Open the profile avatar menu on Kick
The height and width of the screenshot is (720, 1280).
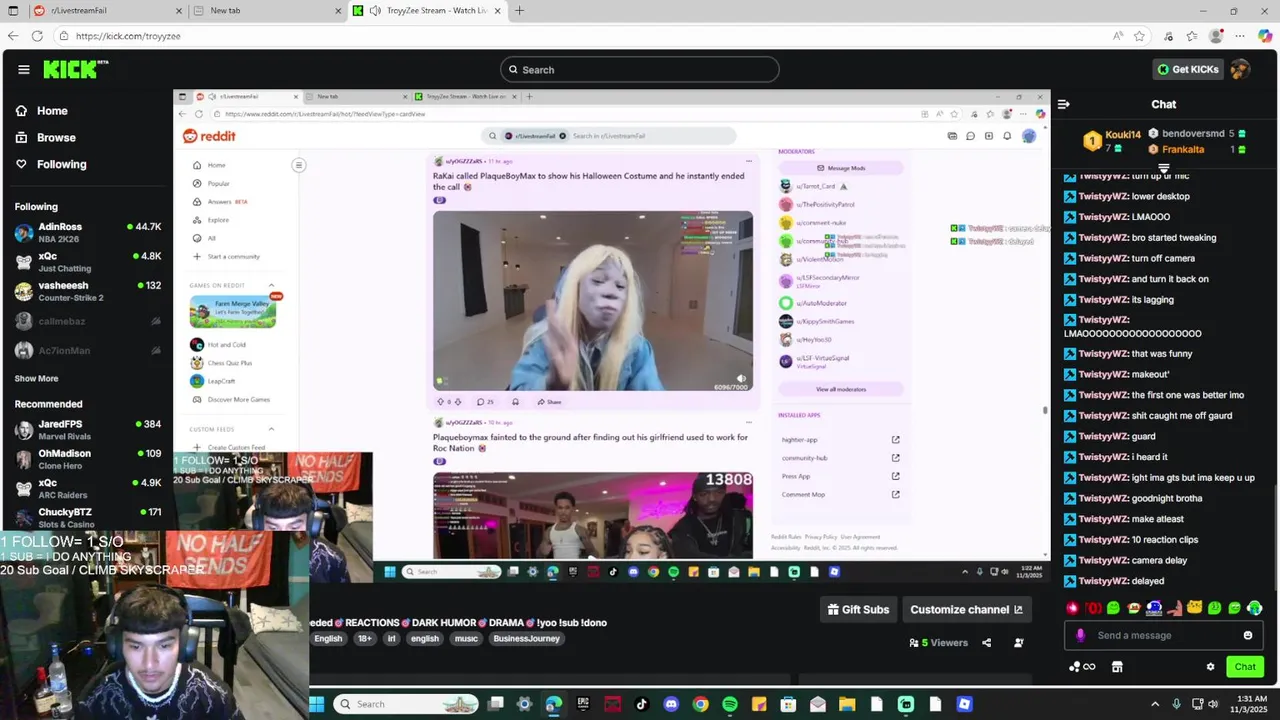coord(1240,69)
